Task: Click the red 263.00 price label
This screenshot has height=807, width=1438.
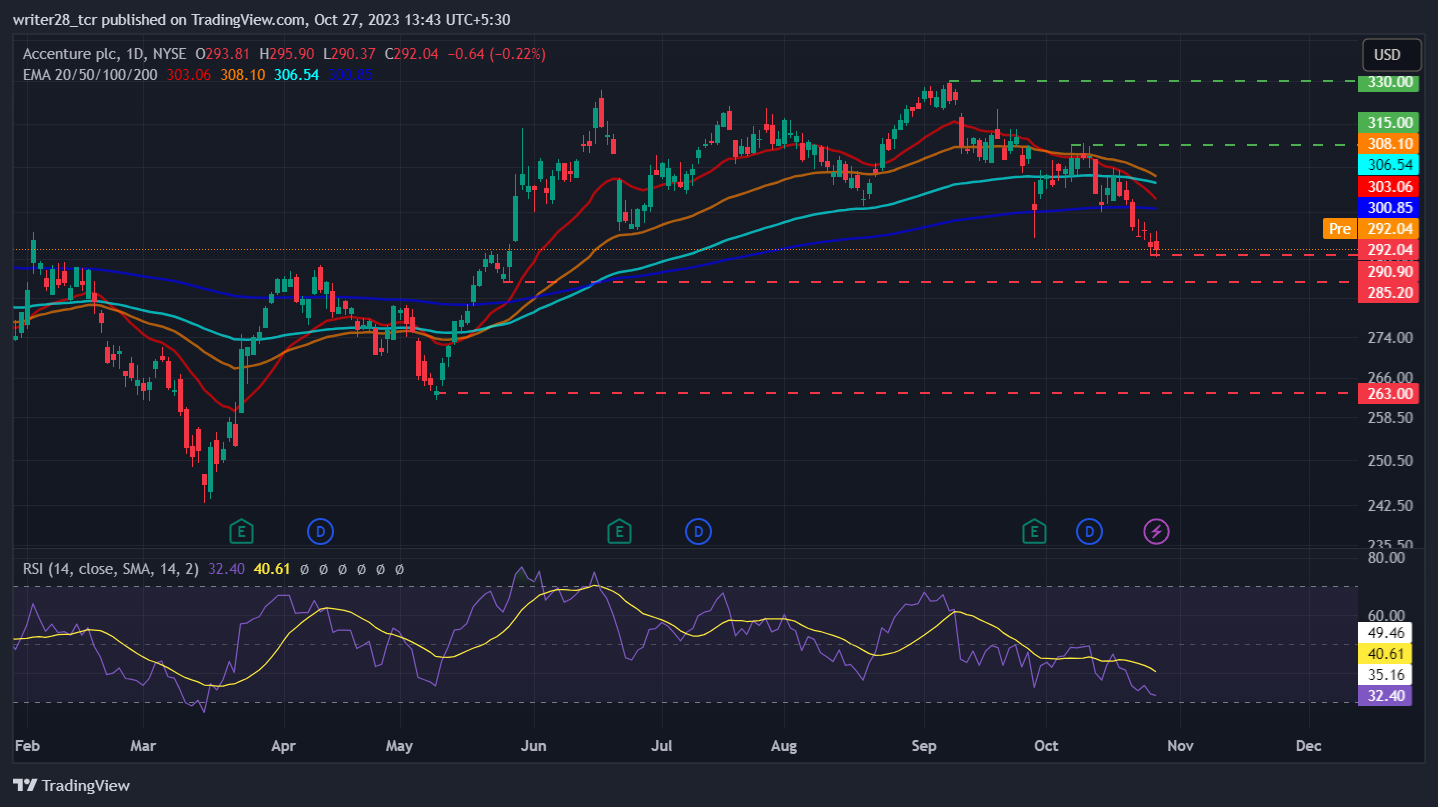Action: [1388, 393]
